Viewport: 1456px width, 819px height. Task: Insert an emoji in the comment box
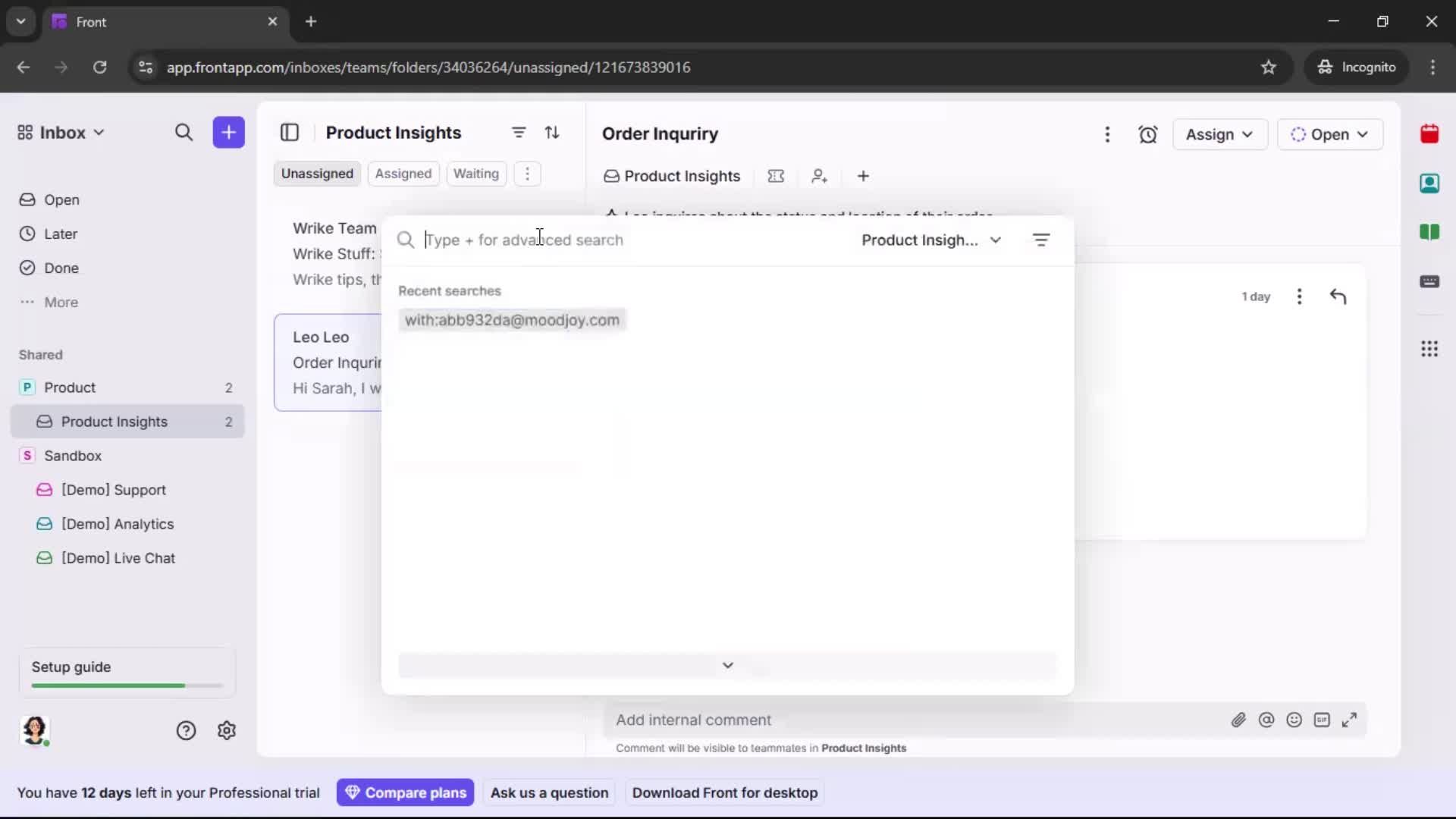1294,720
